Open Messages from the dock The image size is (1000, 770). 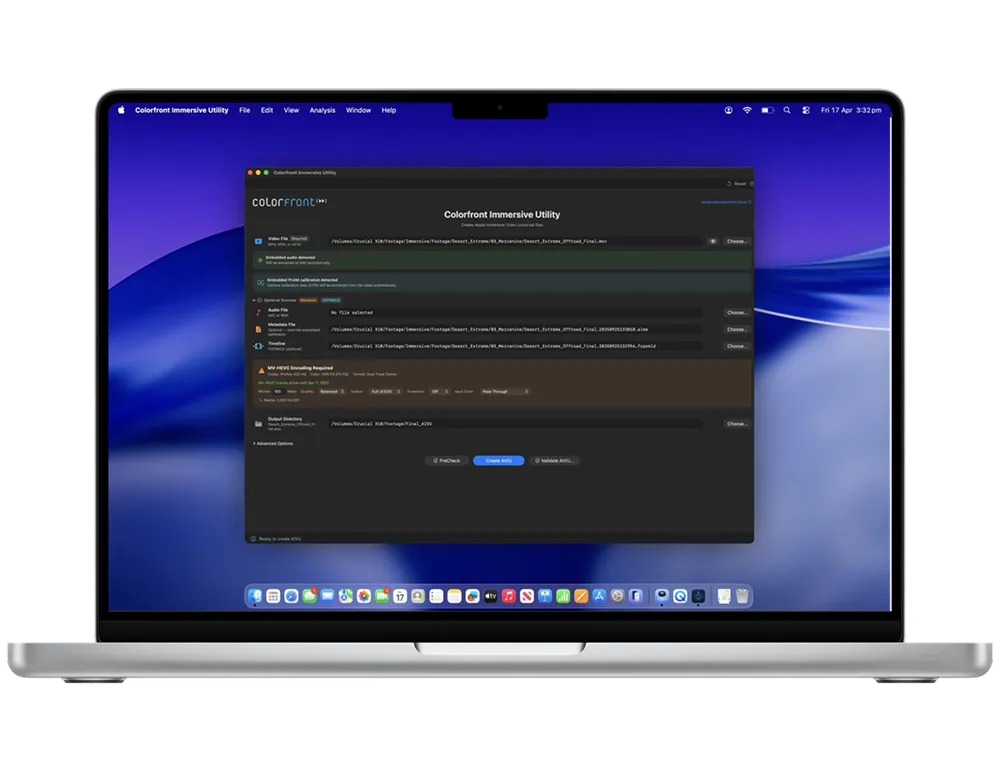pos(310,596)
